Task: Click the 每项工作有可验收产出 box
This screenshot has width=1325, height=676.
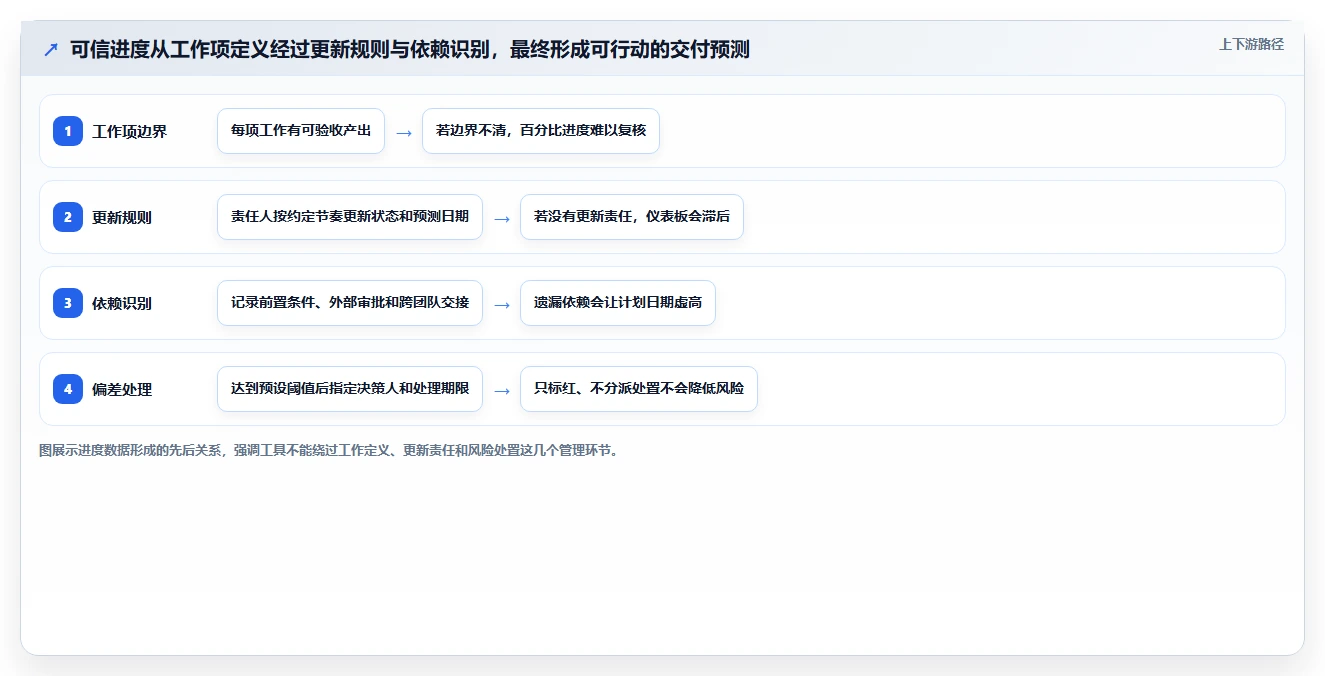Action: coord(301,131)
